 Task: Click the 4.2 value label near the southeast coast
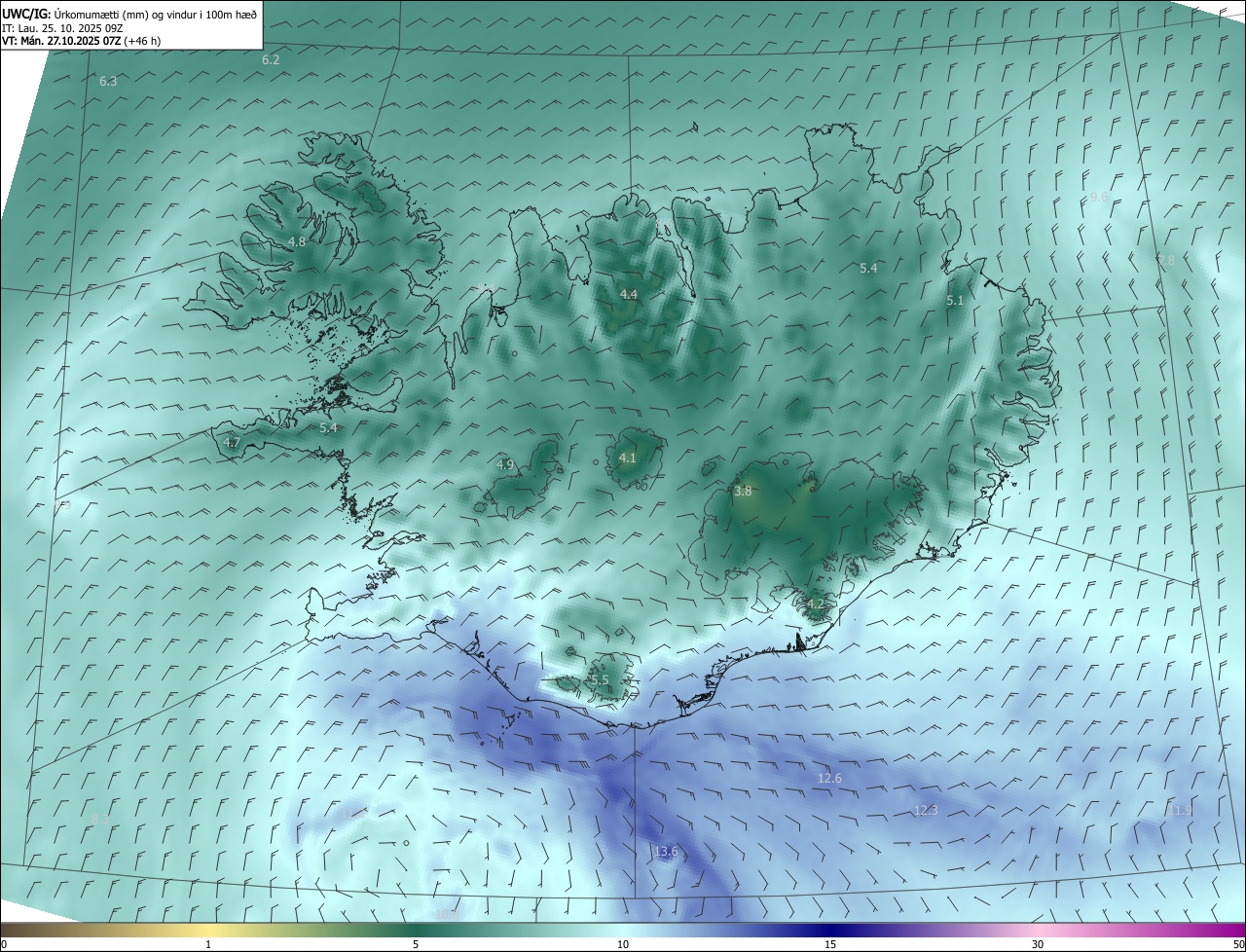[x=816, y=604]
